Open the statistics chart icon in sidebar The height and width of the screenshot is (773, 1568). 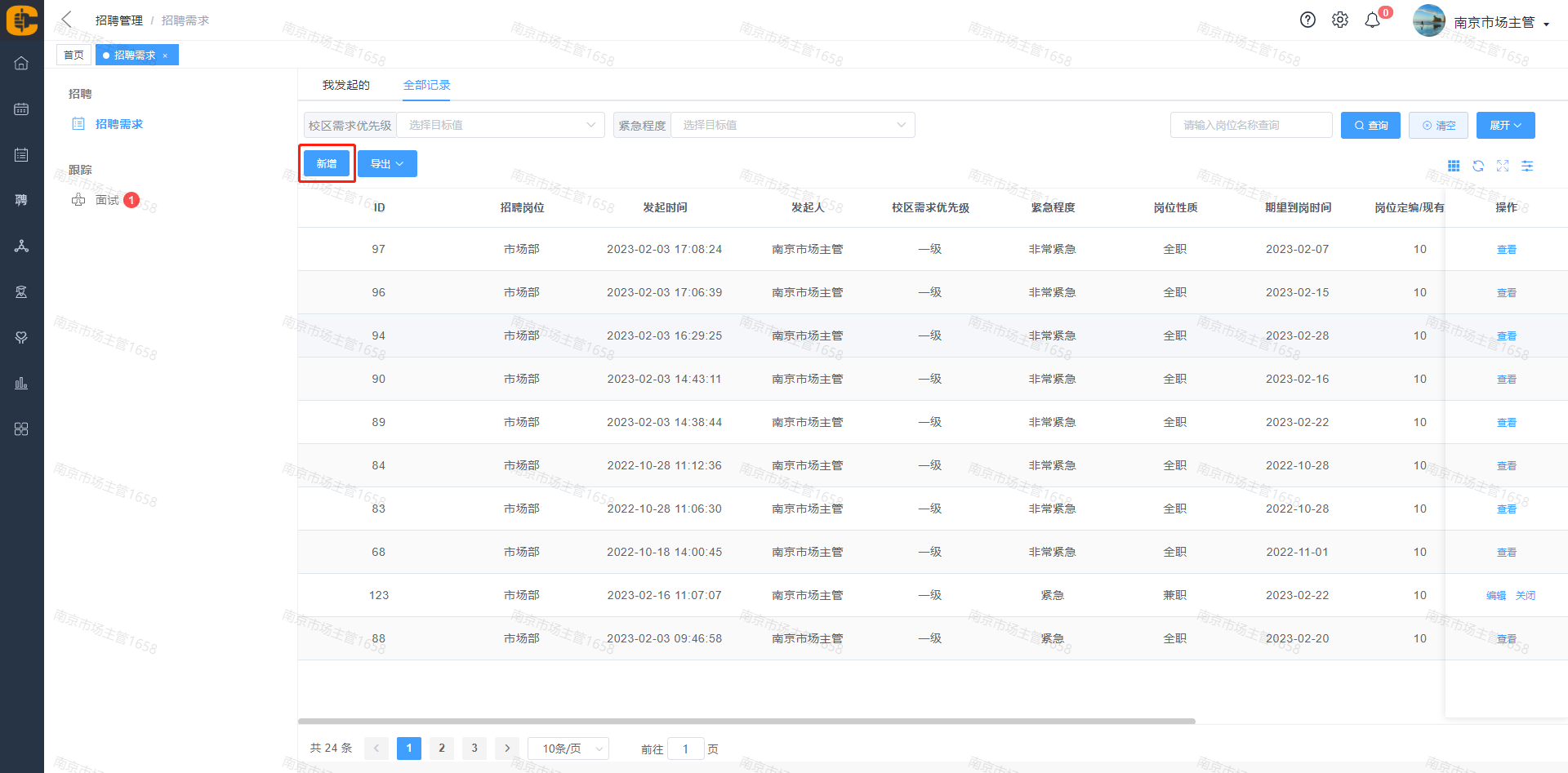click(21, 383)
